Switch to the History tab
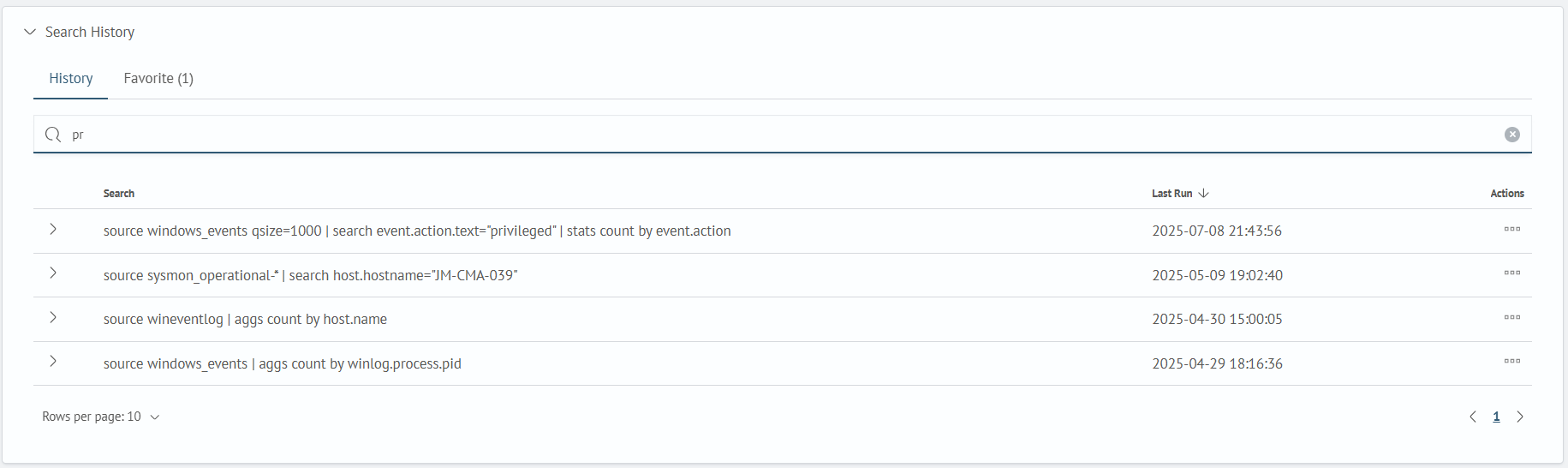 (71, 78)
